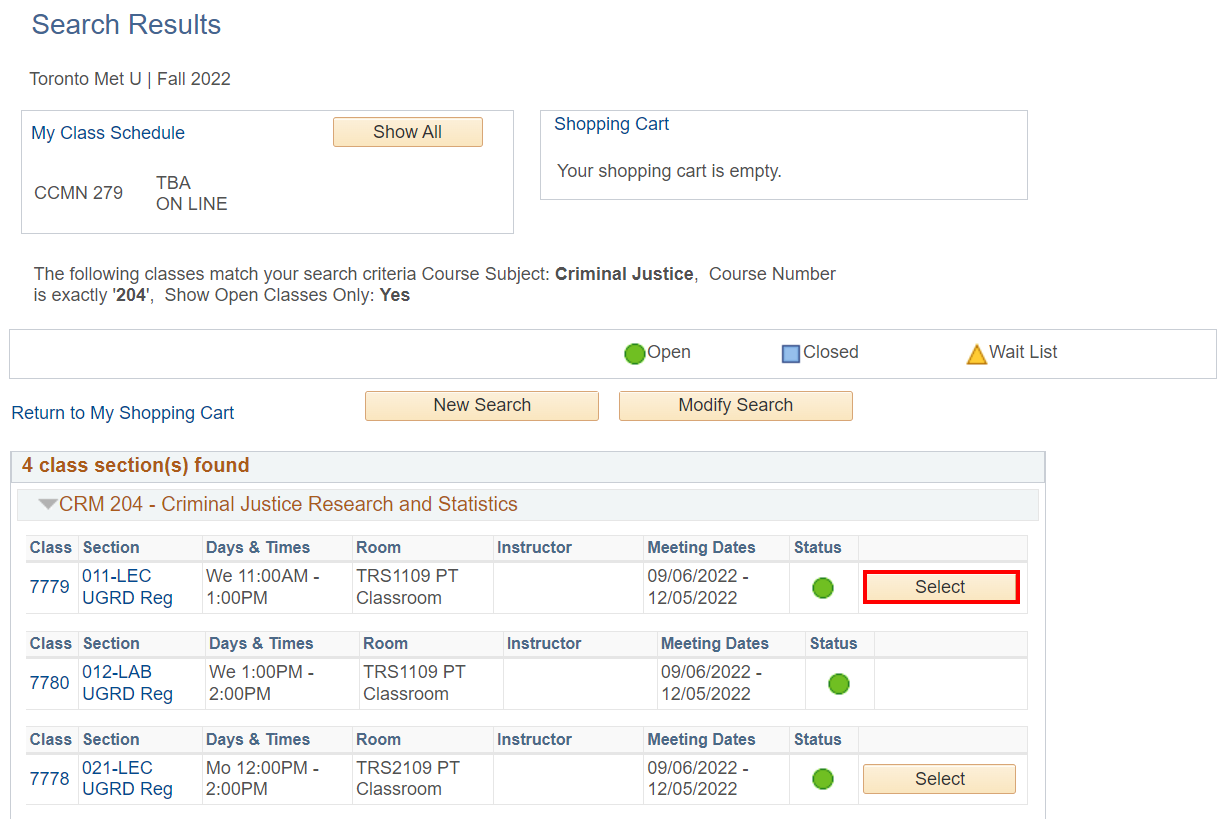The height and width of the screenshot is (819, 1231).
Task: Click '4 class section(s) found' heading
Action: point(136,465)
